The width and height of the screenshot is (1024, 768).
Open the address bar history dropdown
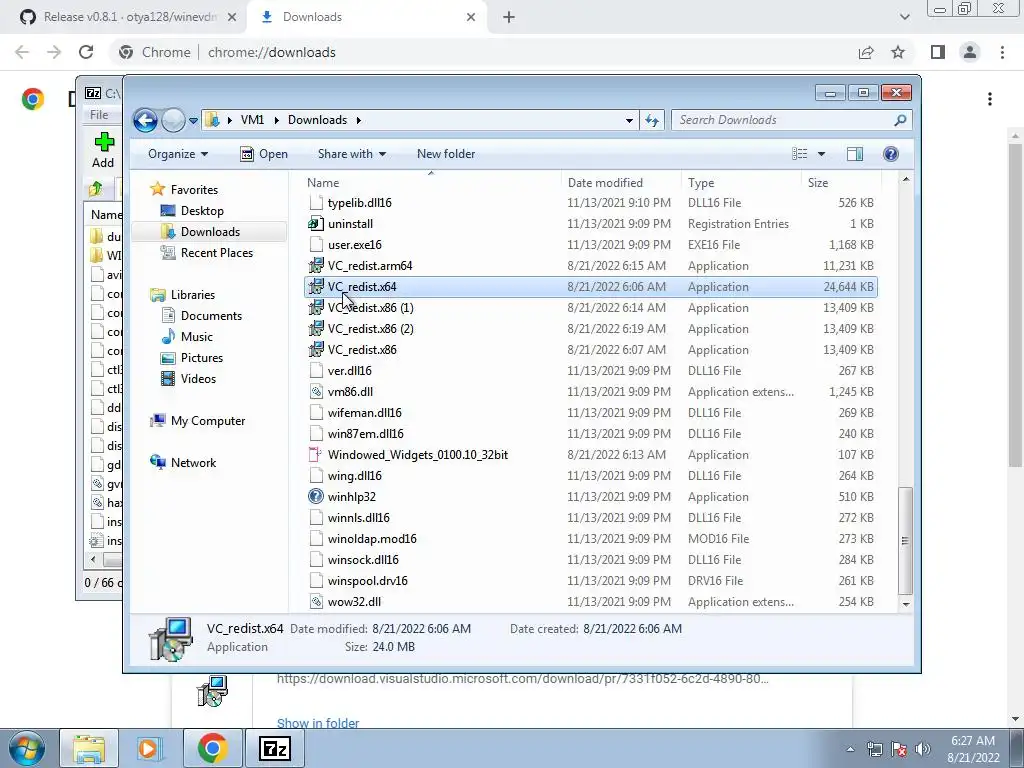coord(629,121)
